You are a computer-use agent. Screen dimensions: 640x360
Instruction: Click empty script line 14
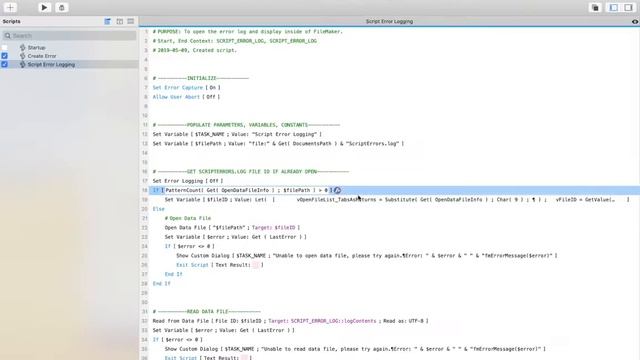[x=394, y=153]
